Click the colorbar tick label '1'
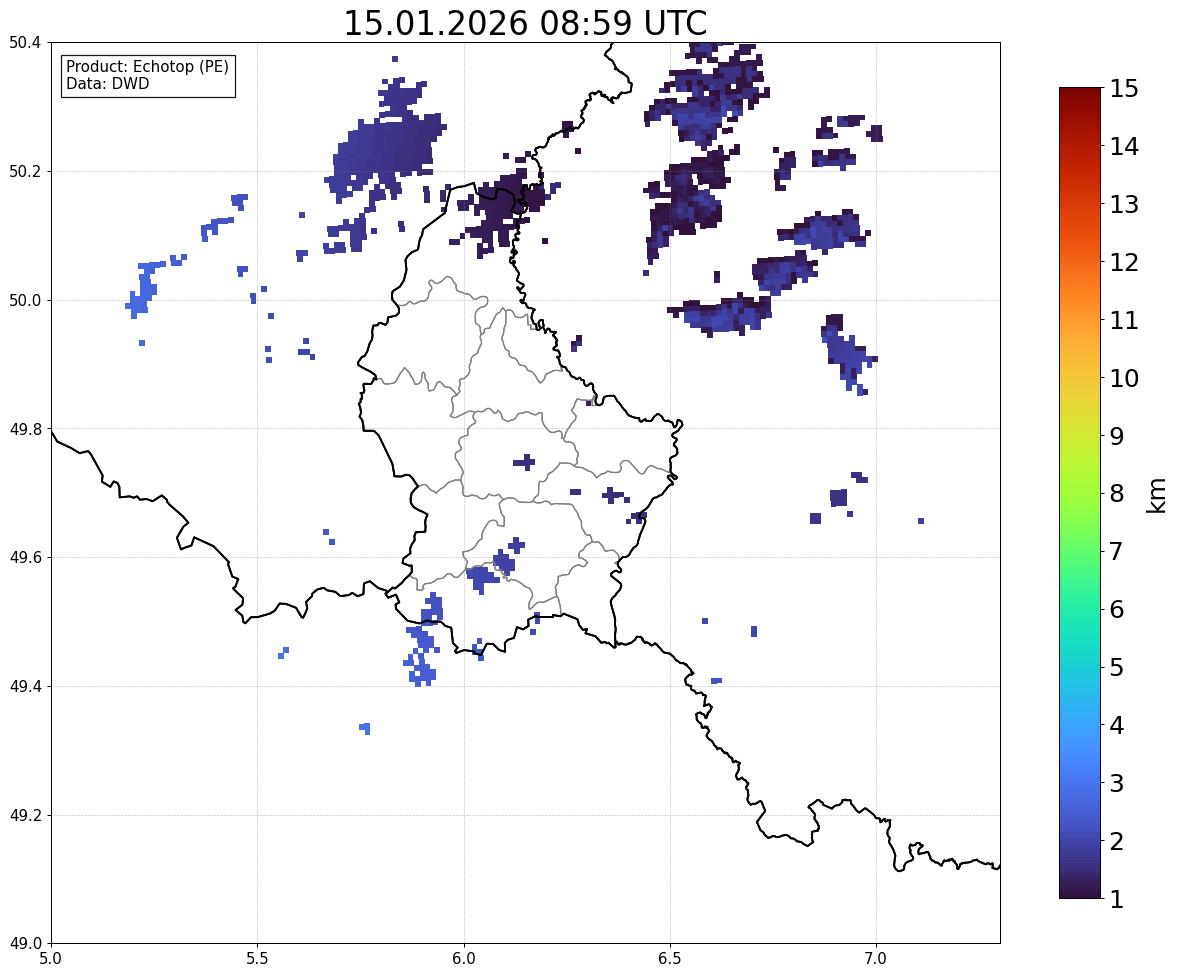Screen dimensions: 1178x976 click(1117, 899)
